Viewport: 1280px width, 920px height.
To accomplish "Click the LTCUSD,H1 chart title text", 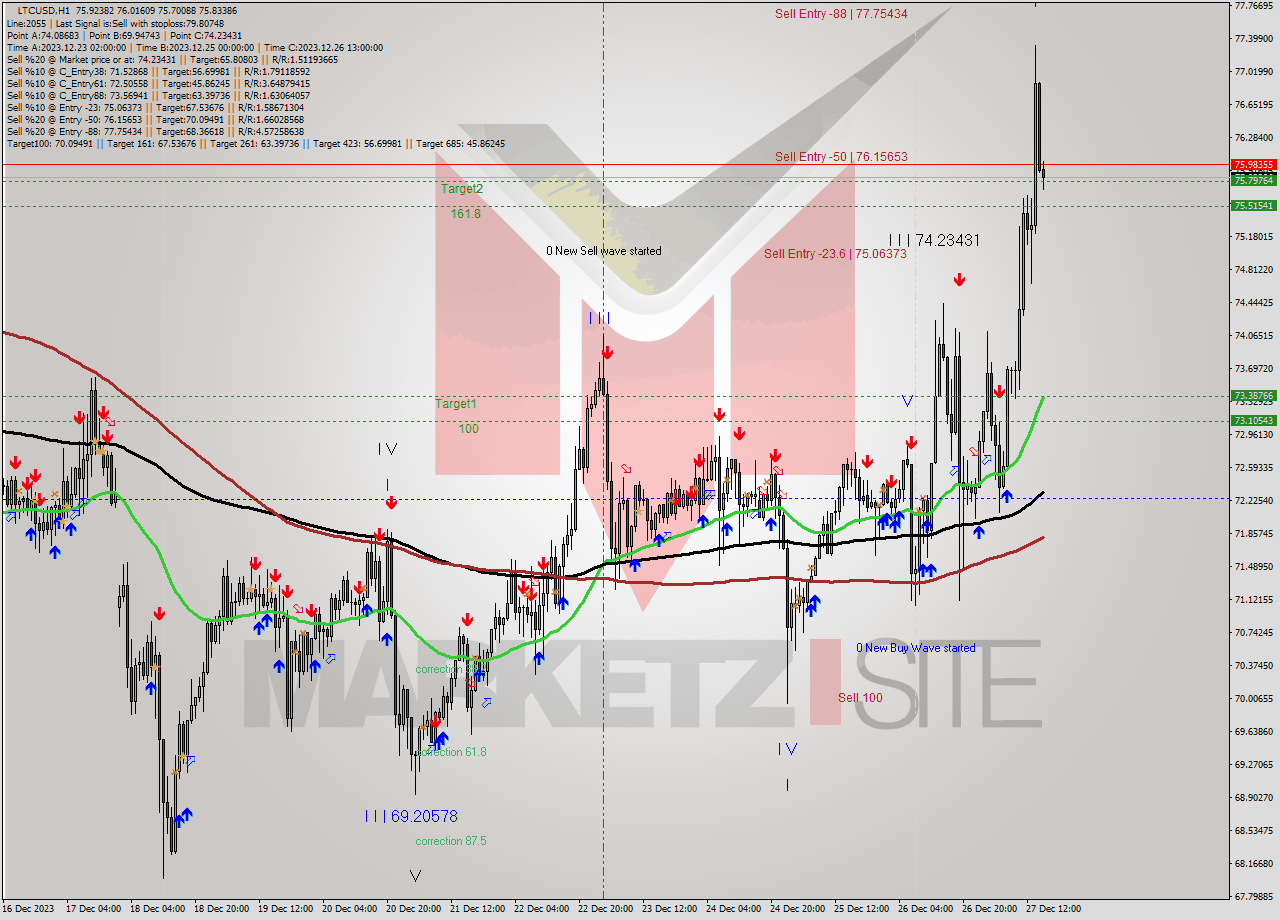I will tap(44, 10).
